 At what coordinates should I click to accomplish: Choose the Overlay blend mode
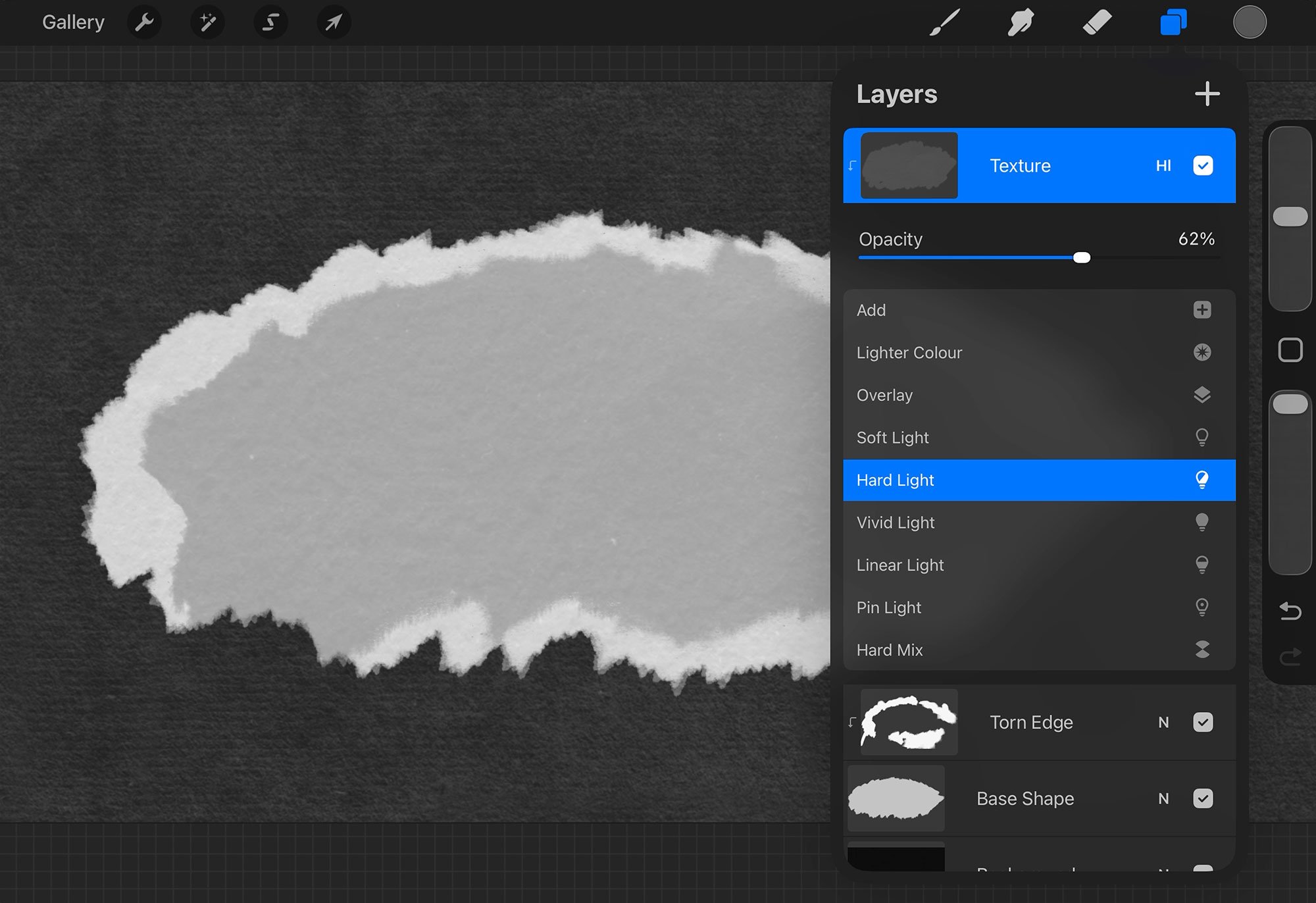[1039, 395]
